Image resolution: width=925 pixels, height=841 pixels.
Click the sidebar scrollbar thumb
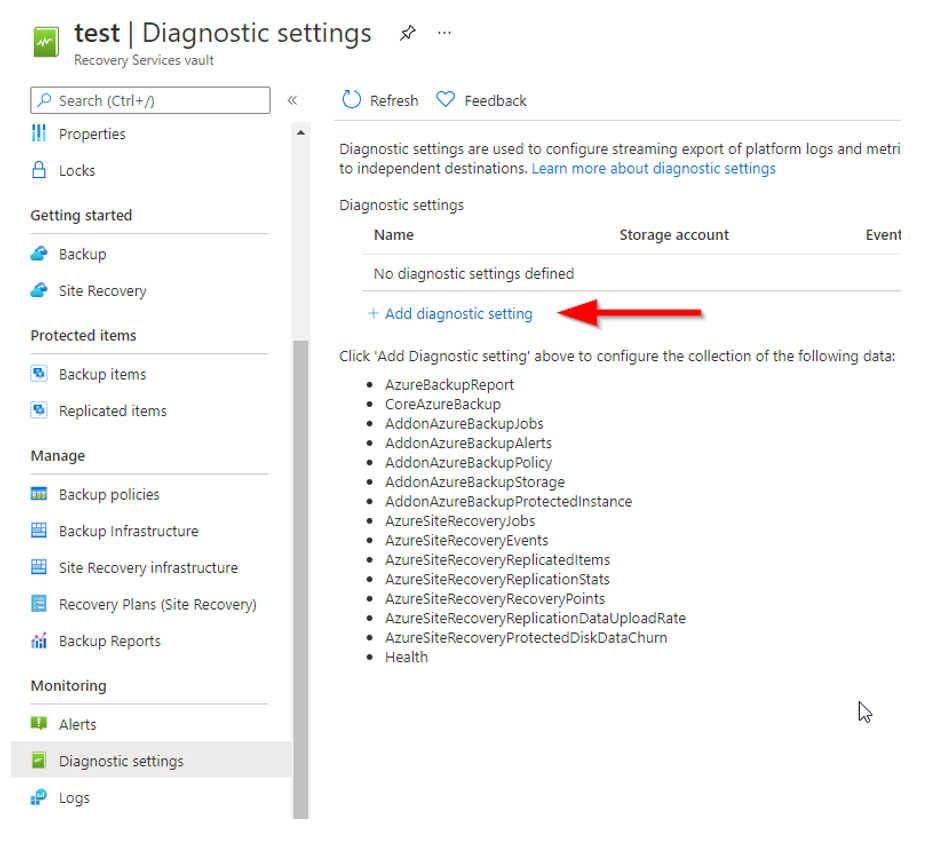301,579
